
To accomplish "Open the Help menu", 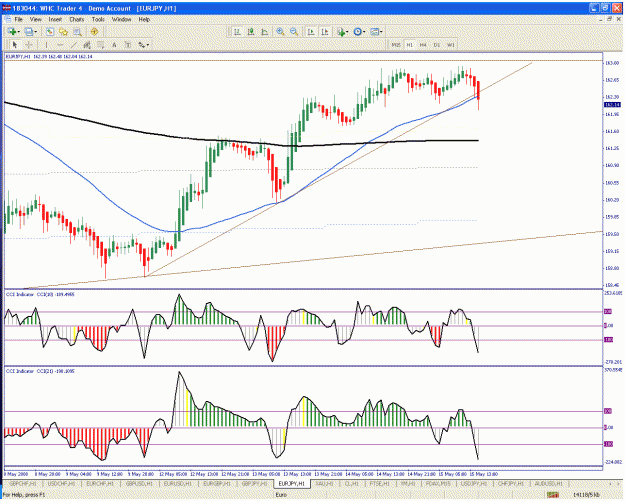I will point(144,19).
